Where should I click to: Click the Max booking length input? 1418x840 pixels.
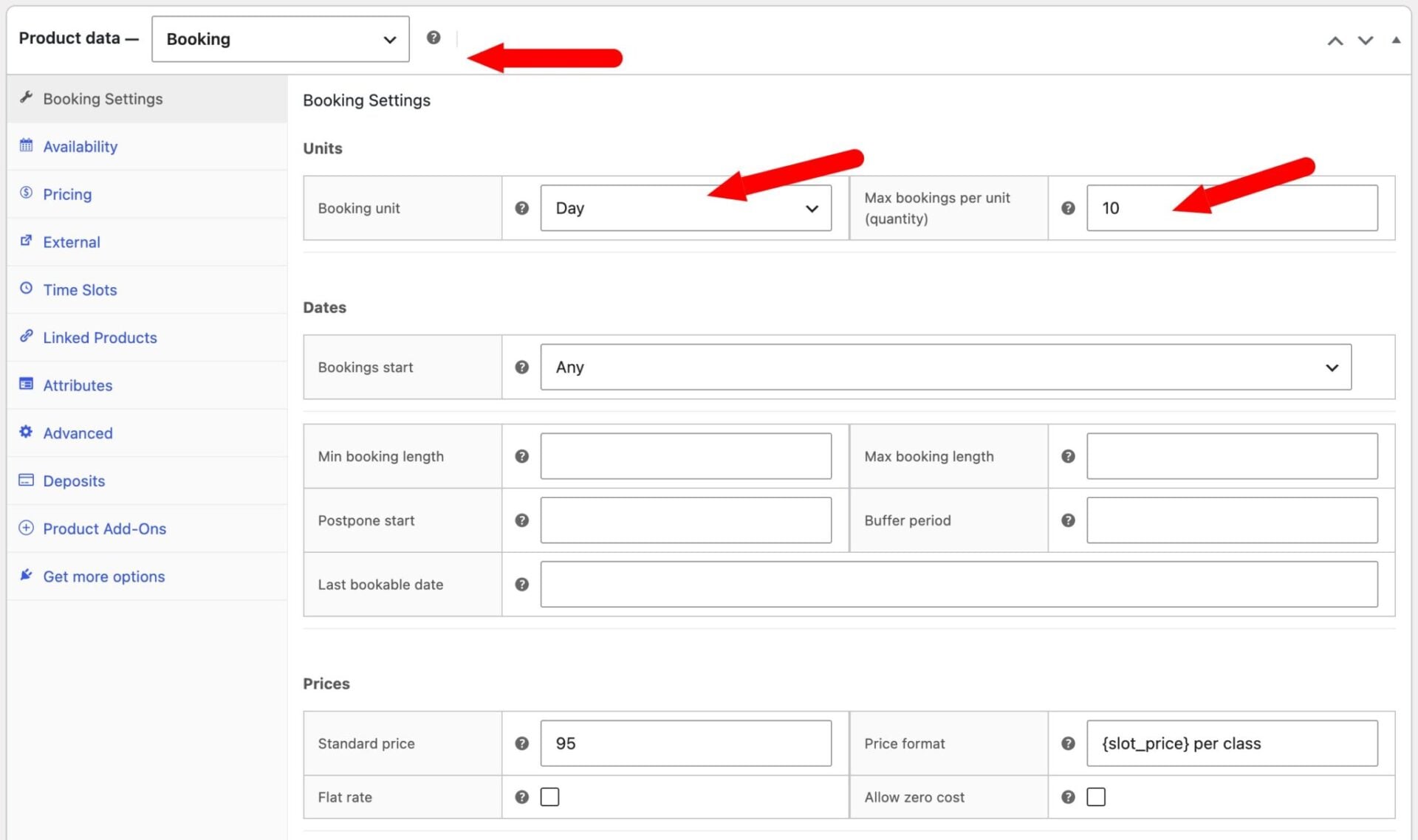click(1232, 456)
